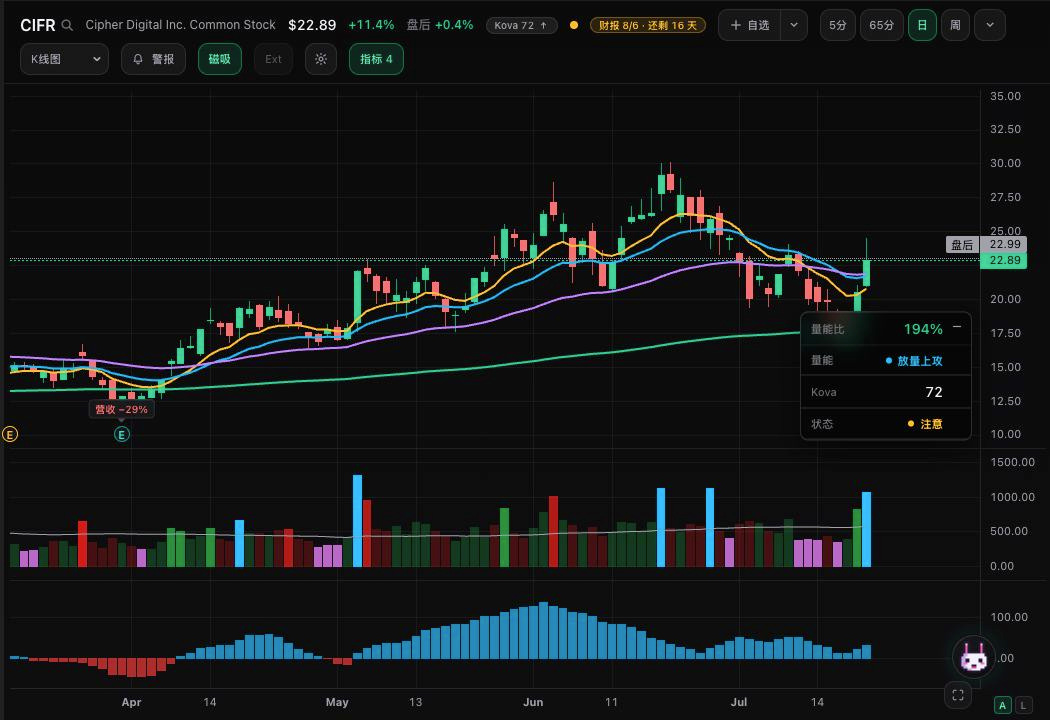Open chart settings gear icon
Image resolution: width=1050 pixels, height=720 pixels.
321,59
